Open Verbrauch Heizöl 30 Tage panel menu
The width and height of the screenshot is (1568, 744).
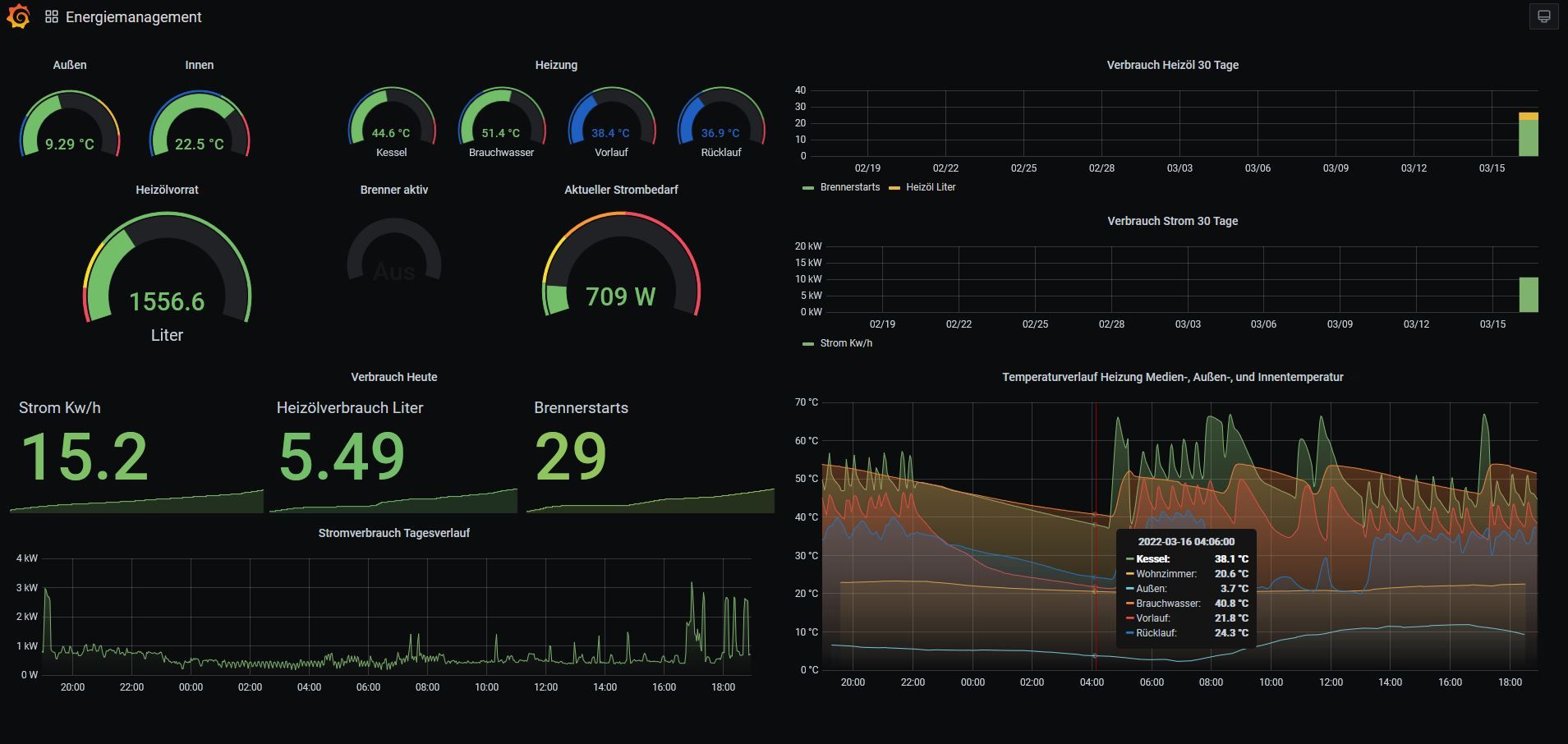1172,65
